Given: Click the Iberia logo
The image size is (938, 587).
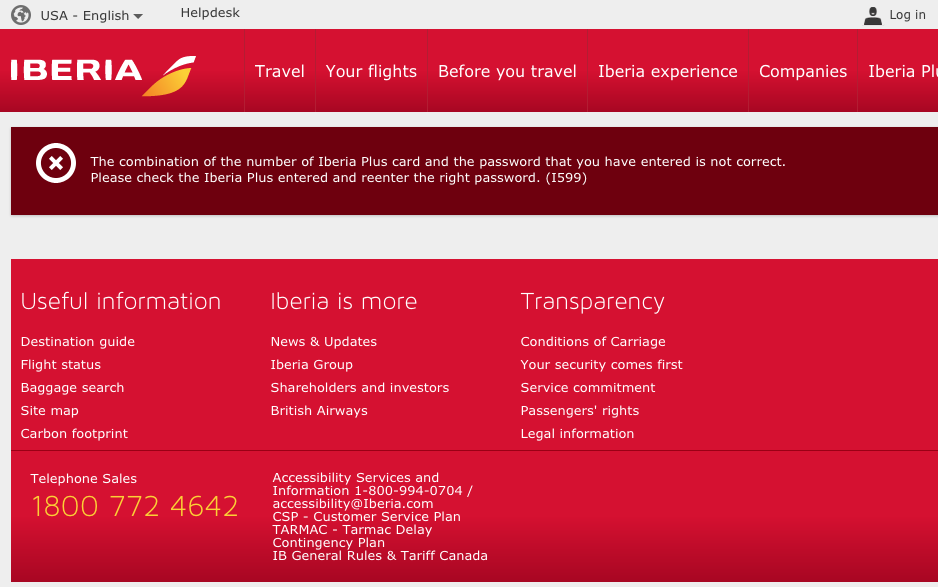Looking at the screenshot, I should point(103,74).
